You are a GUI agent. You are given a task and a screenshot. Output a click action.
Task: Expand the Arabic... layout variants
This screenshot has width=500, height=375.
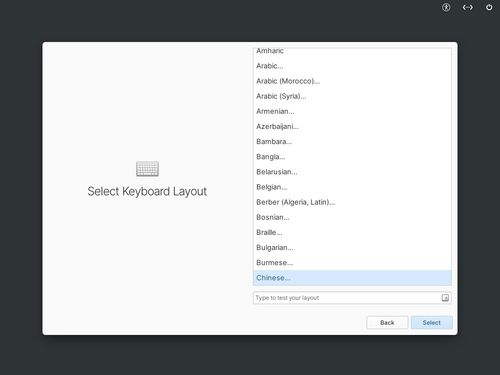352,66
